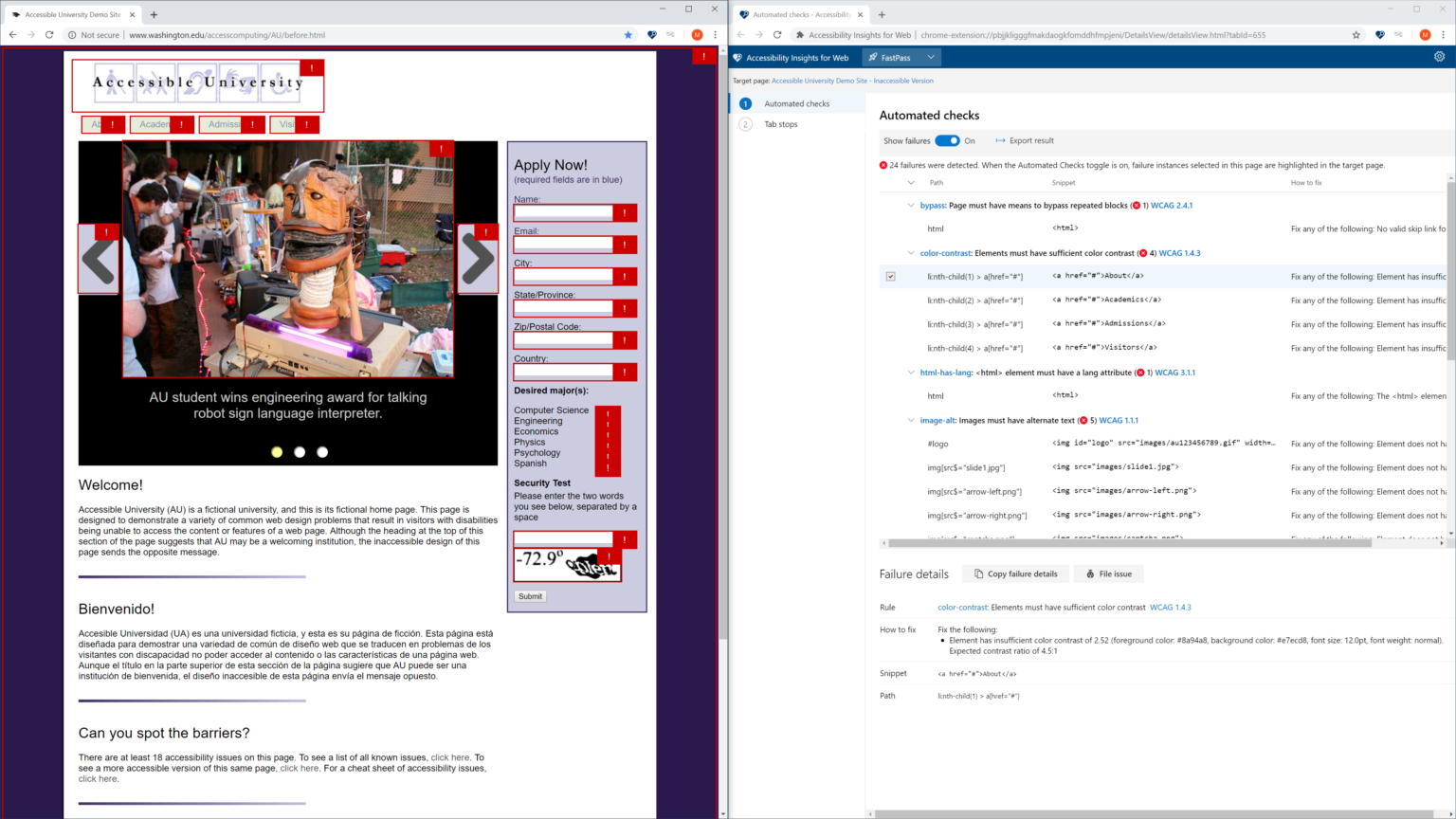Select the #logo image-alt failure row
This screenshot has width=1456, height=819.
1163,444
